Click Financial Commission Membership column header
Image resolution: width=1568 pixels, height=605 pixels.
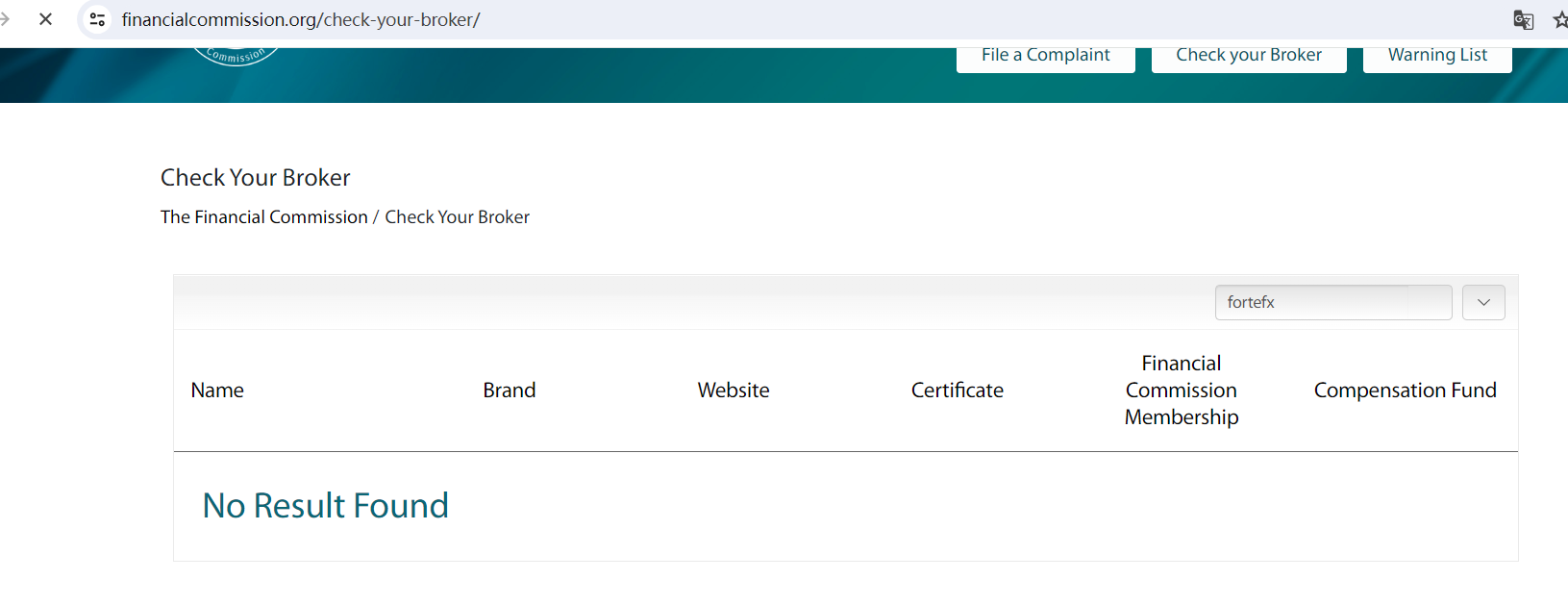tap(1182, 391)
